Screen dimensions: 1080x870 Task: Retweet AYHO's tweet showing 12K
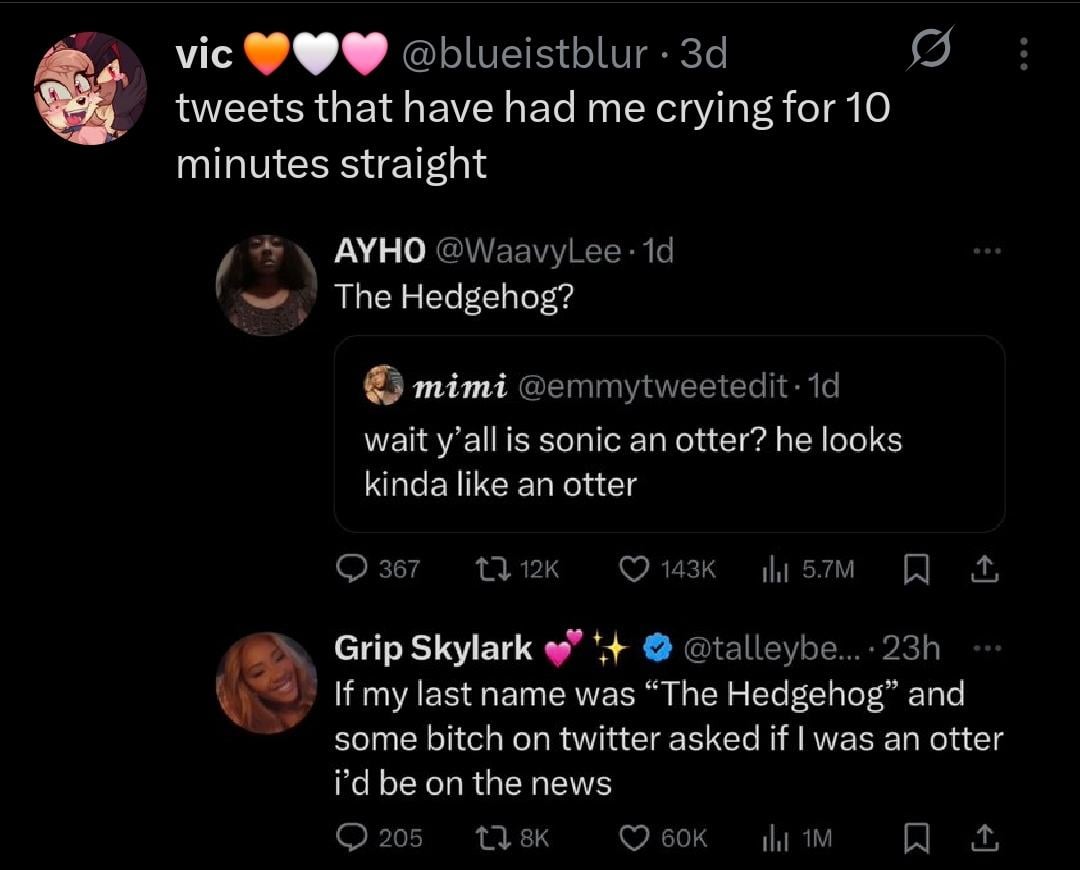pos(517,569)
